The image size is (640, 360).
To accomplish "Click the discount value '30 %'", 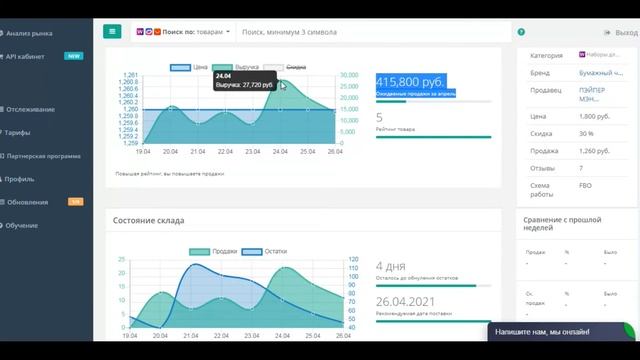I will click(586, 133).
